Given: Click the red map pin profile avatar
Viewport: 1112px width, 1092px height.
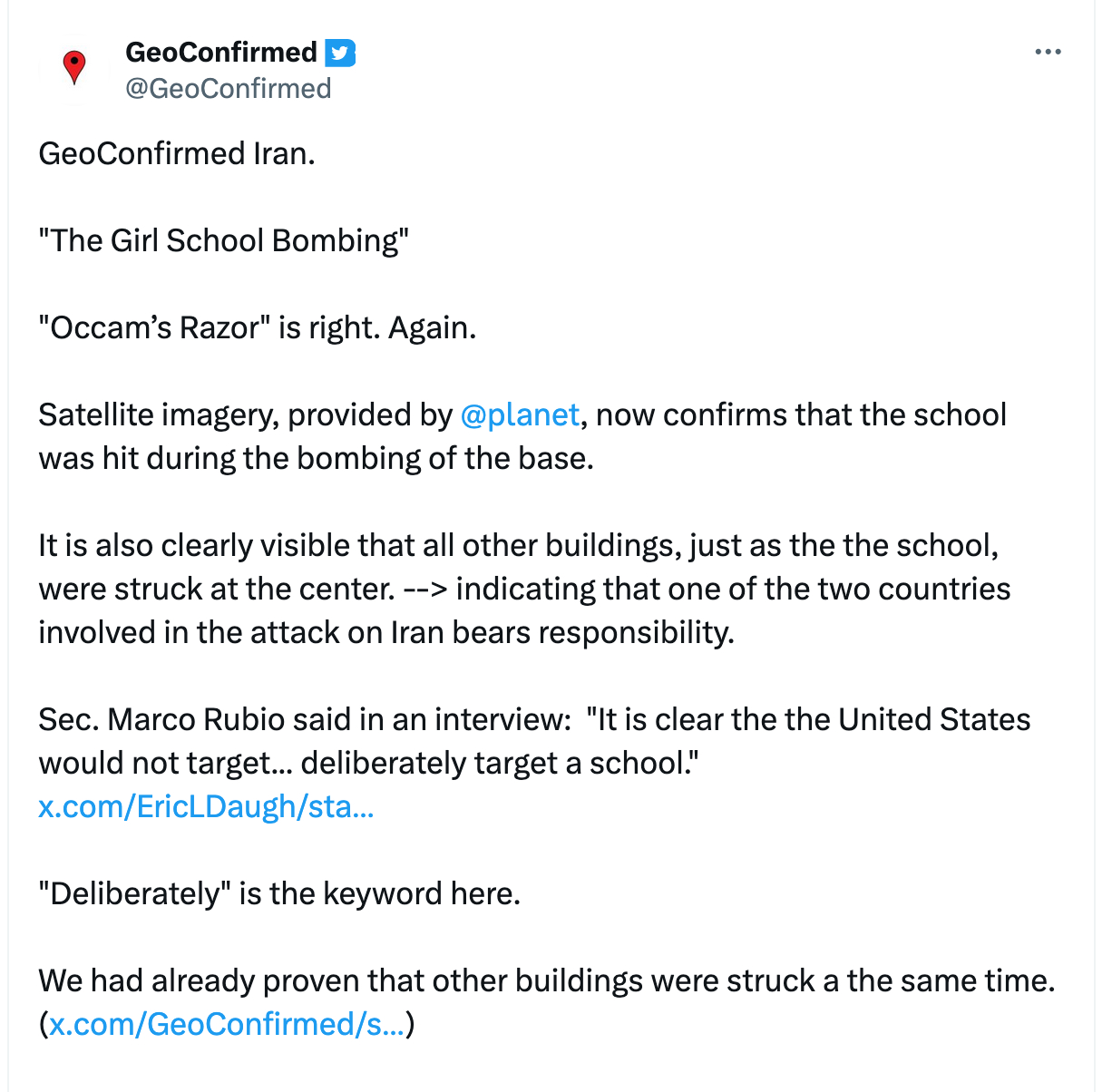Looking at the screenshot, I should click(74, 68).
